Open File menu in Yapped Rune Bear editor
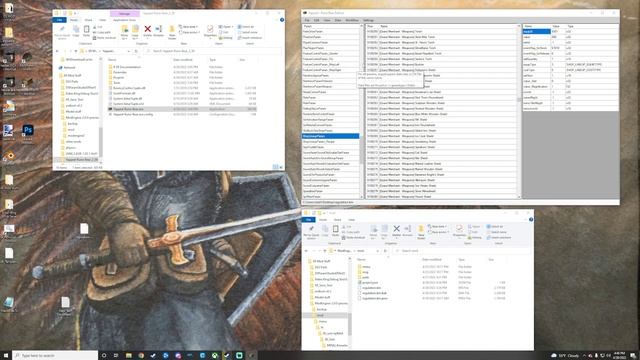The width and height of the screenshot is (640, 360). click(307, 20)
